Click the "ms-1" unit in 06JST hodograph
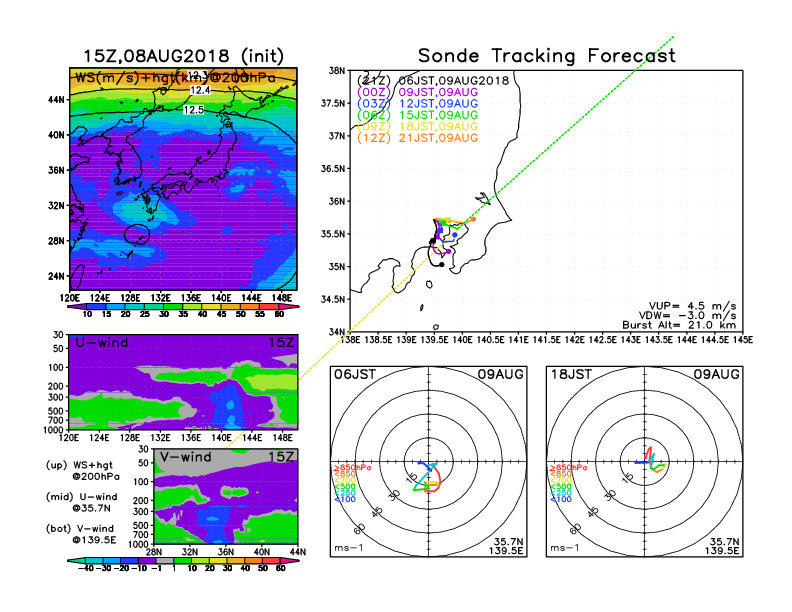 tap(349, 548)
